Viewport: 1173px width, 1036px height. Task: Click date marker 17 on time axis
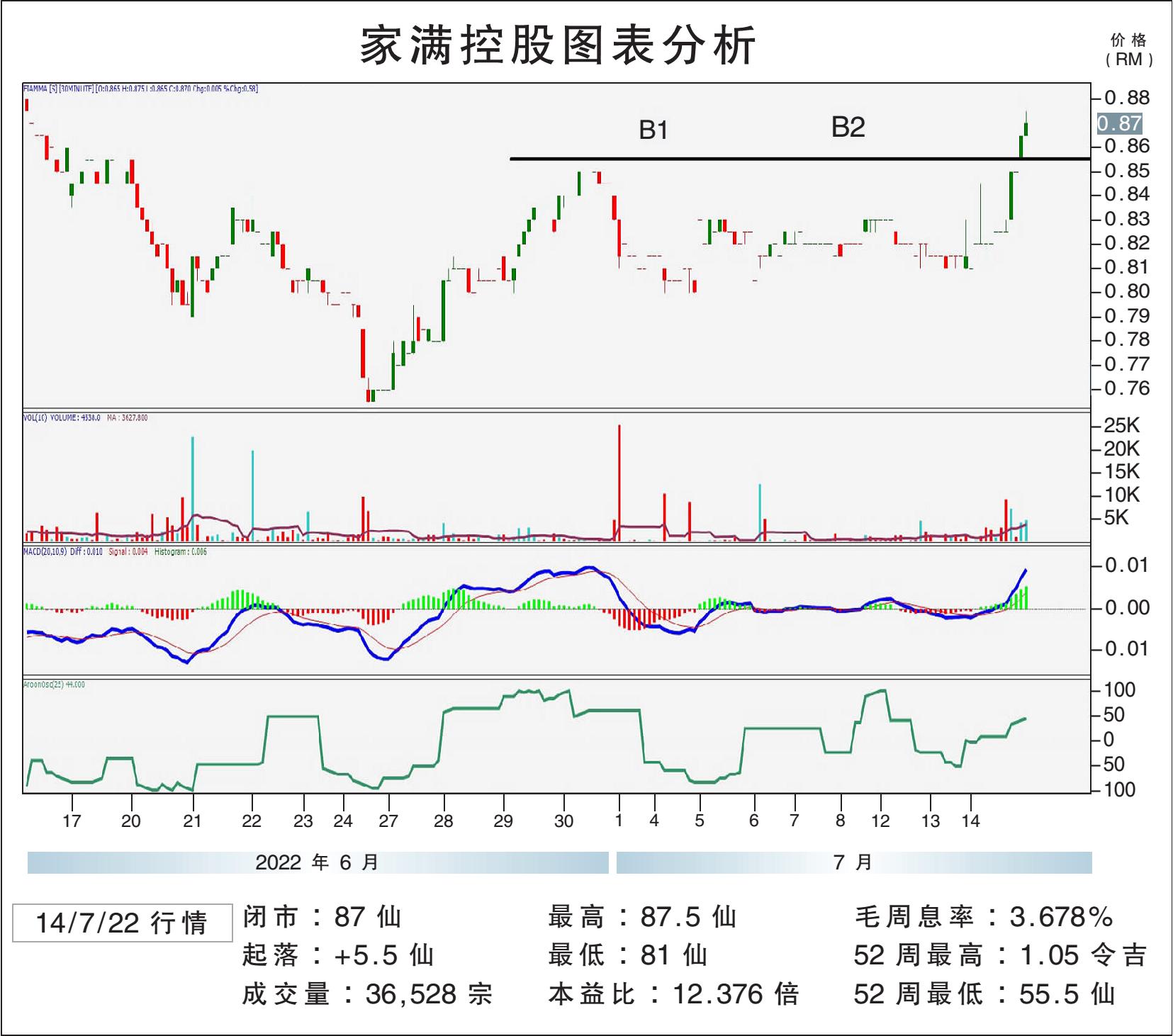(x=72, y=821)
